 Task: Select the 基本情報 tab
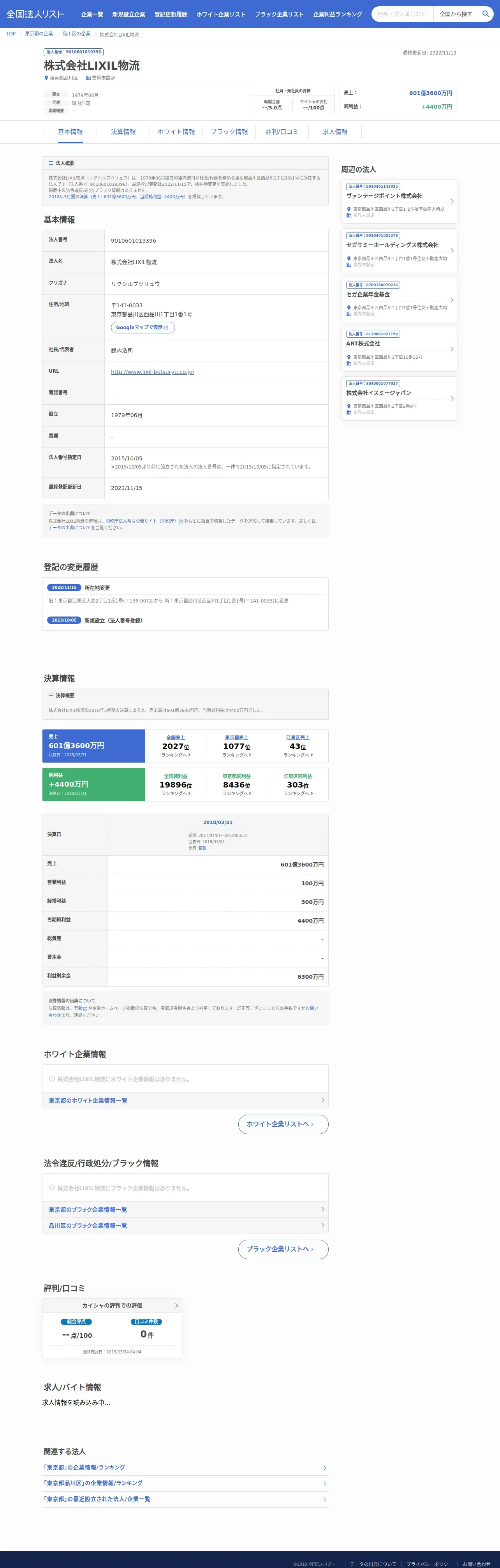pos(70,132)
